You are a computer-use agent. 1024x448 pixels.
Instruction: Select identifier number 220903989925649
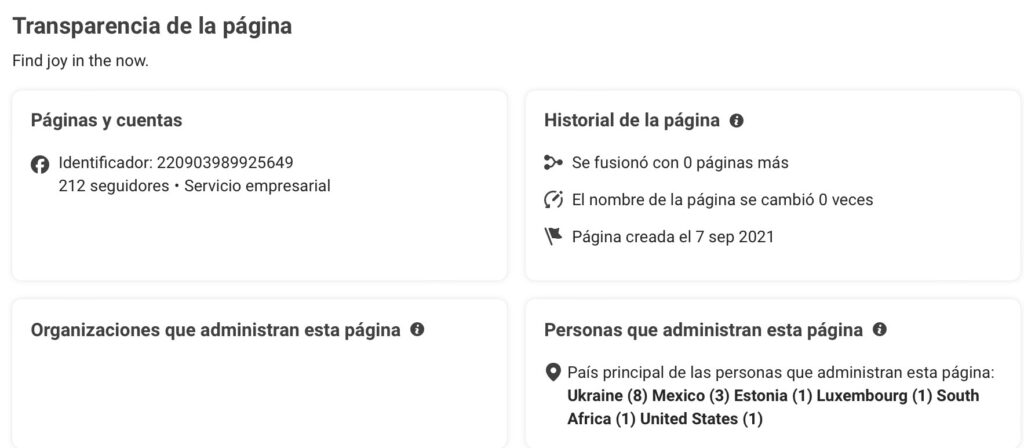click(225, 163)
